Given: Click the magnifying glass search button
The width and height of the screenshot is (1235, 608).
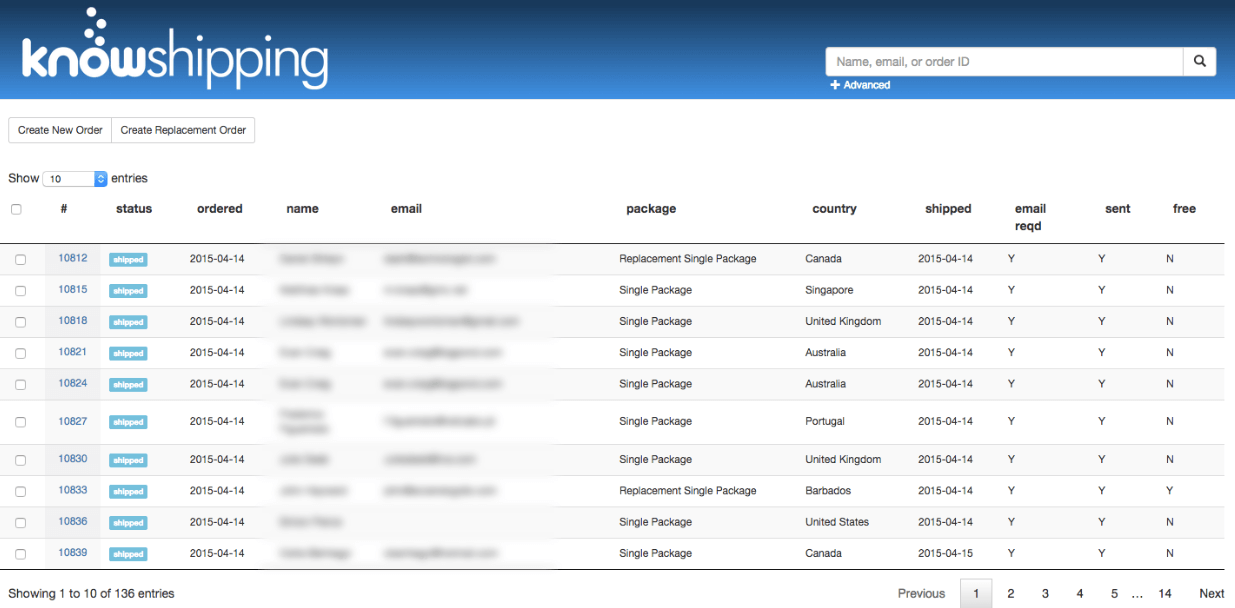Looking at the screenshot, I should click(x=1199, y=61).
